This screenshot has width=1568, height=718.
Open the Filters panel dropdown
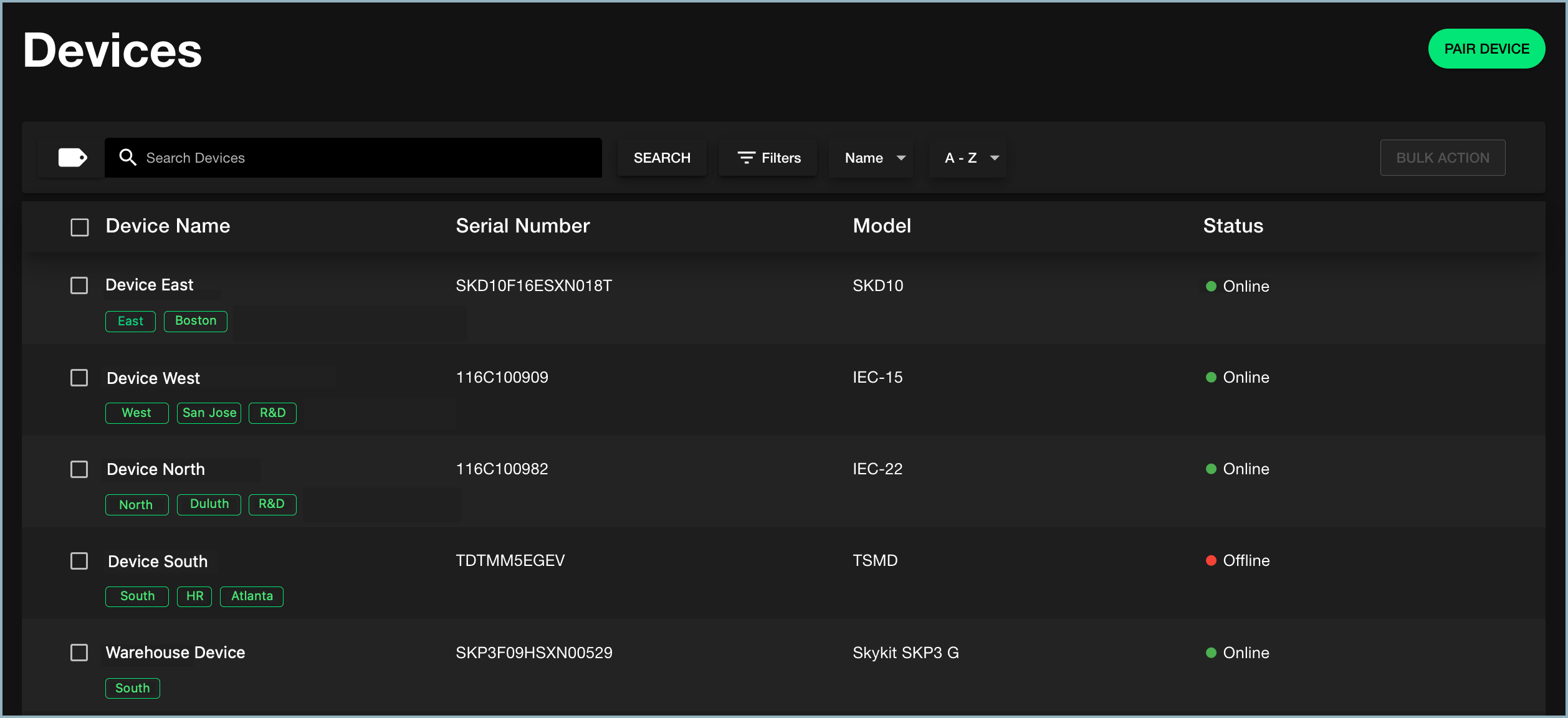point(769,157)
